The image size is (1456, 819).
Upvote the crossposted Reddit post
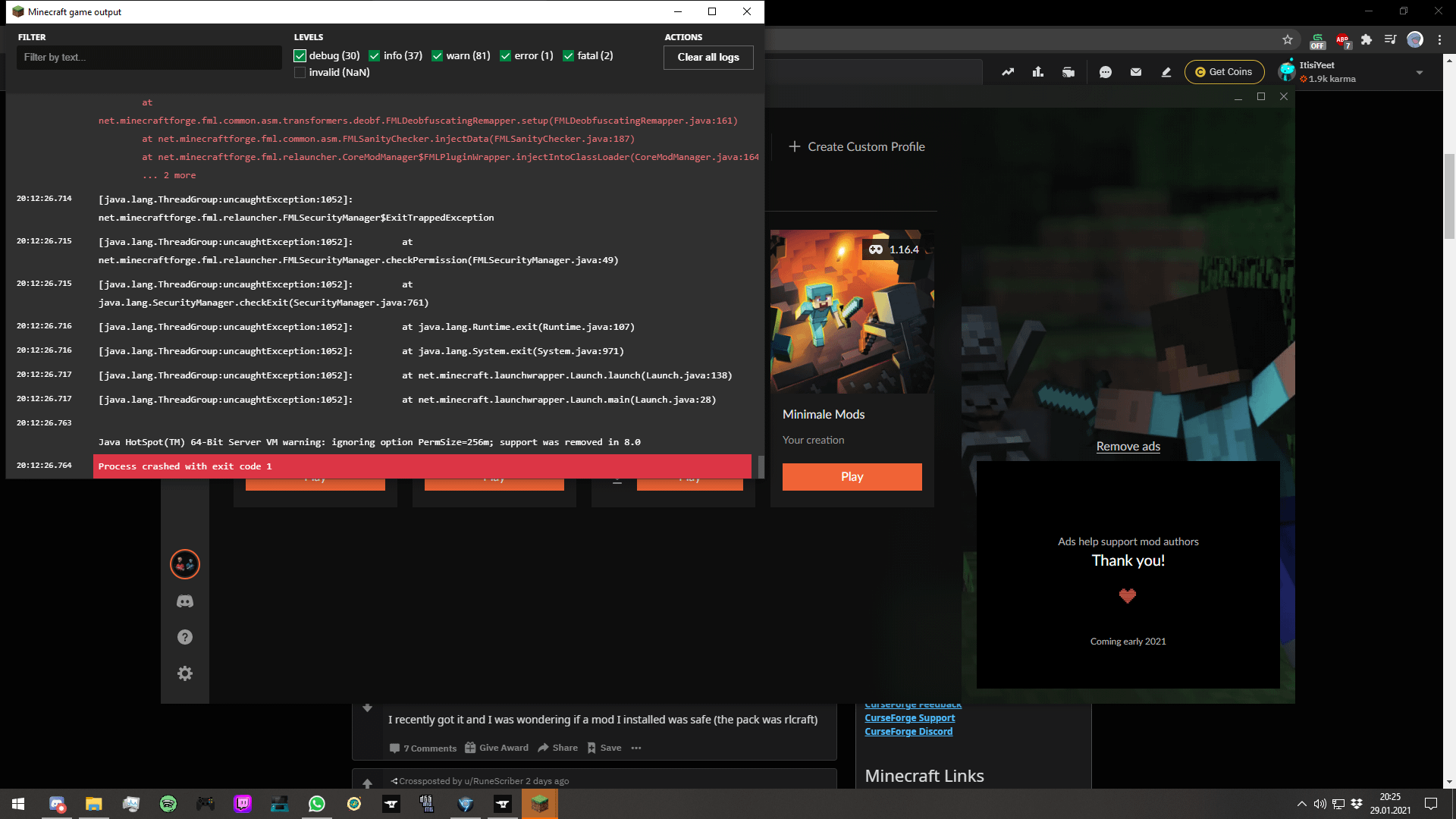367,783
